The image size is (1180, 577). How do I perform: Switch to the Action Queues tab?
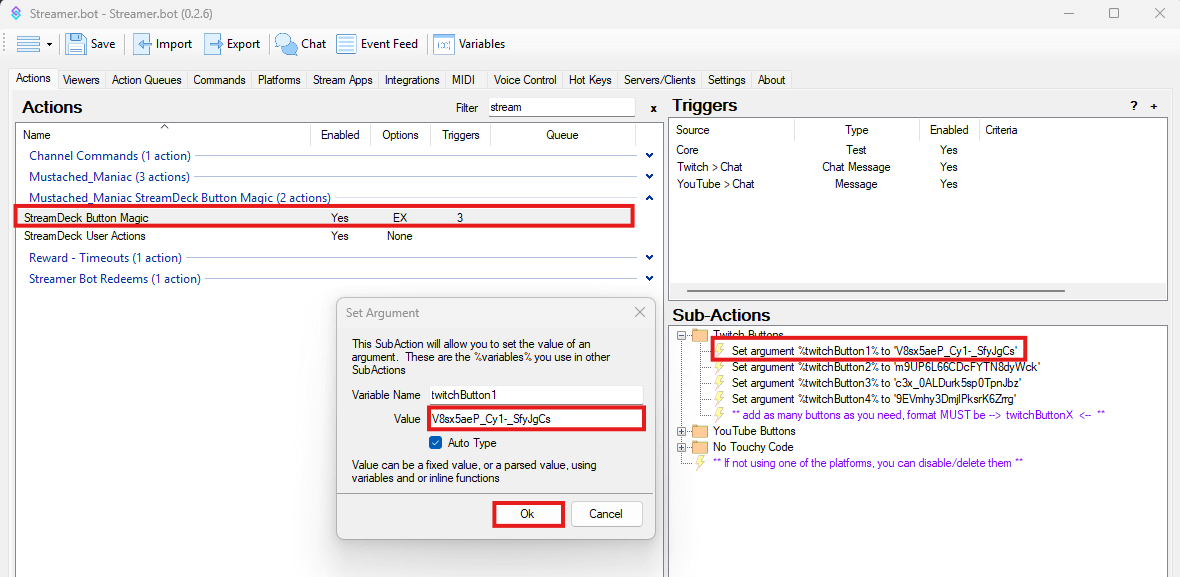click(146, 80)
